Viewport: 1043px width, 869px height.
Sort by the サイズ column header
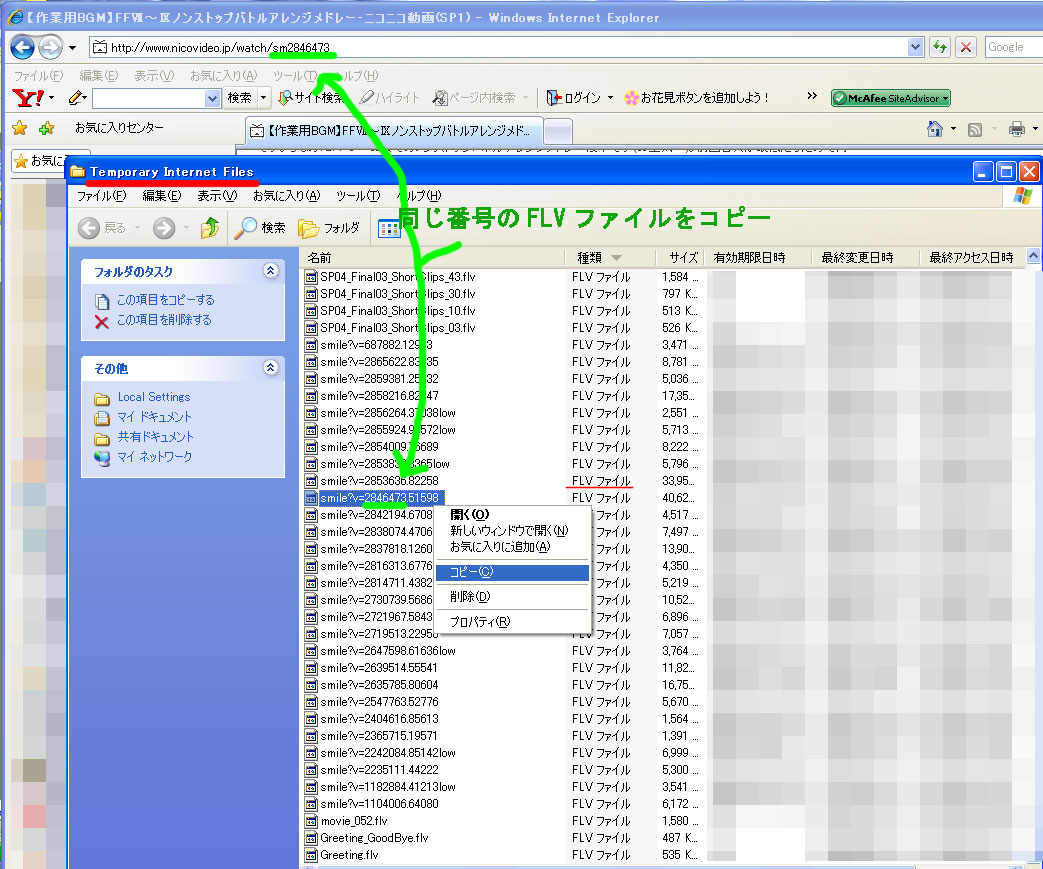(x=682, y=258)
